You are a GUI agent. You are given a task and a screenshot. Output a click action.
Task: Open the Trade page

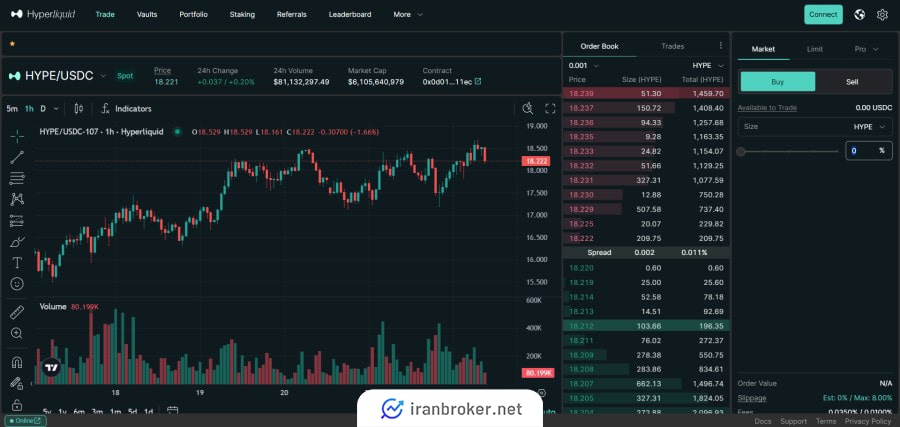pos(105,14)
